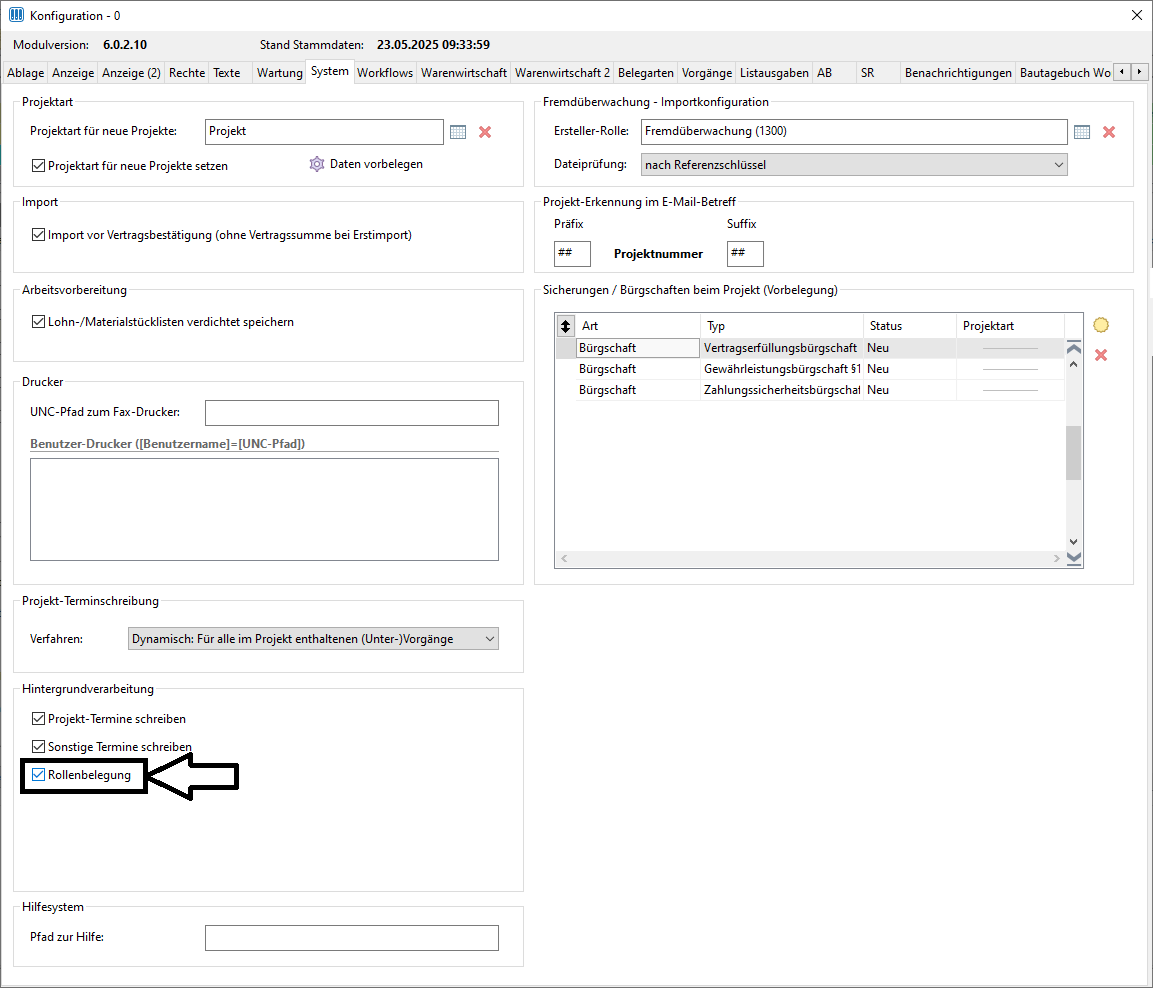Sort grid by Typ column header

click(782, 326)
